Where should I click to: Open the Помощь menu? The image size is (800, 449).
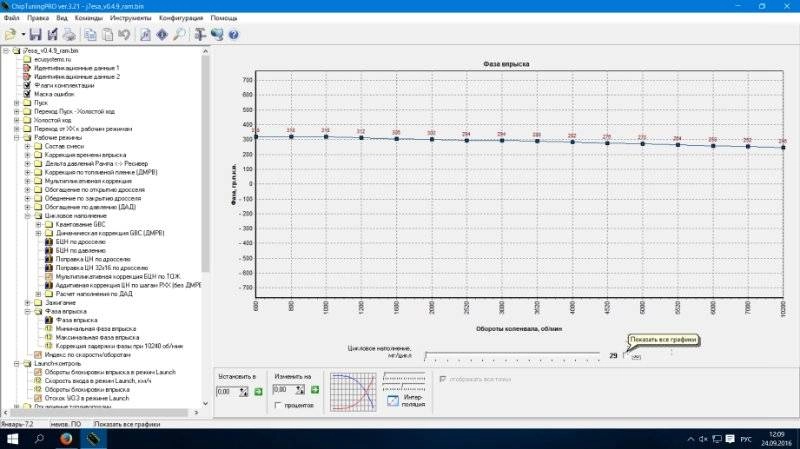(224, 18)
